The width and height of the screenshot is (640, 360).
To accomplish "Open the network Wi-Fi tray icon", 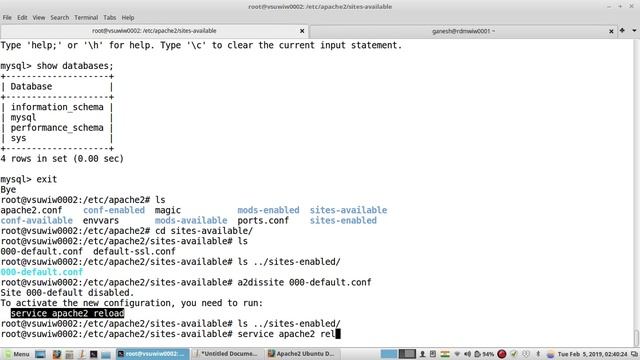I will pyautogui.click(x=457, y=354).
